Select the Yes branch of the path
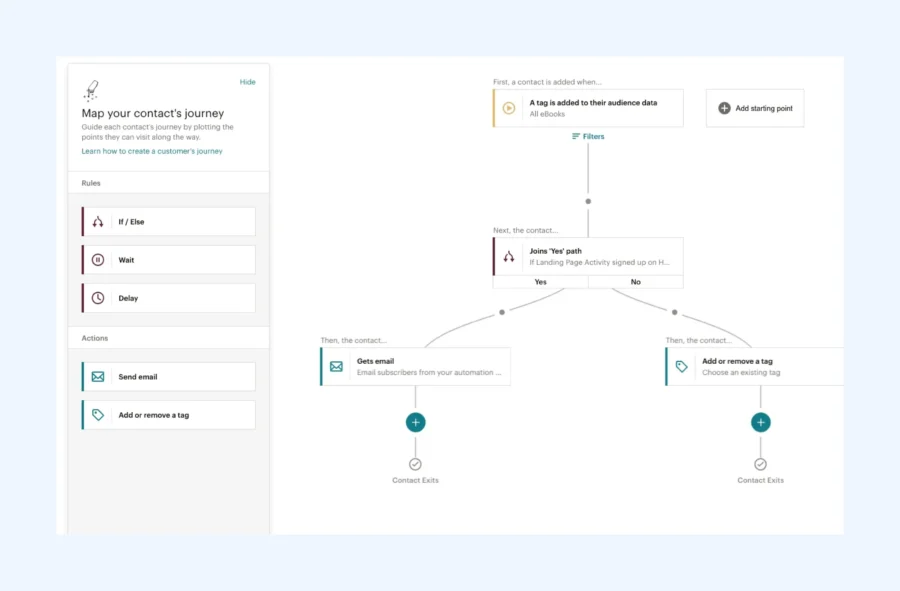The image size is (900, 591). pyautogui.click(x=541, y=282)
